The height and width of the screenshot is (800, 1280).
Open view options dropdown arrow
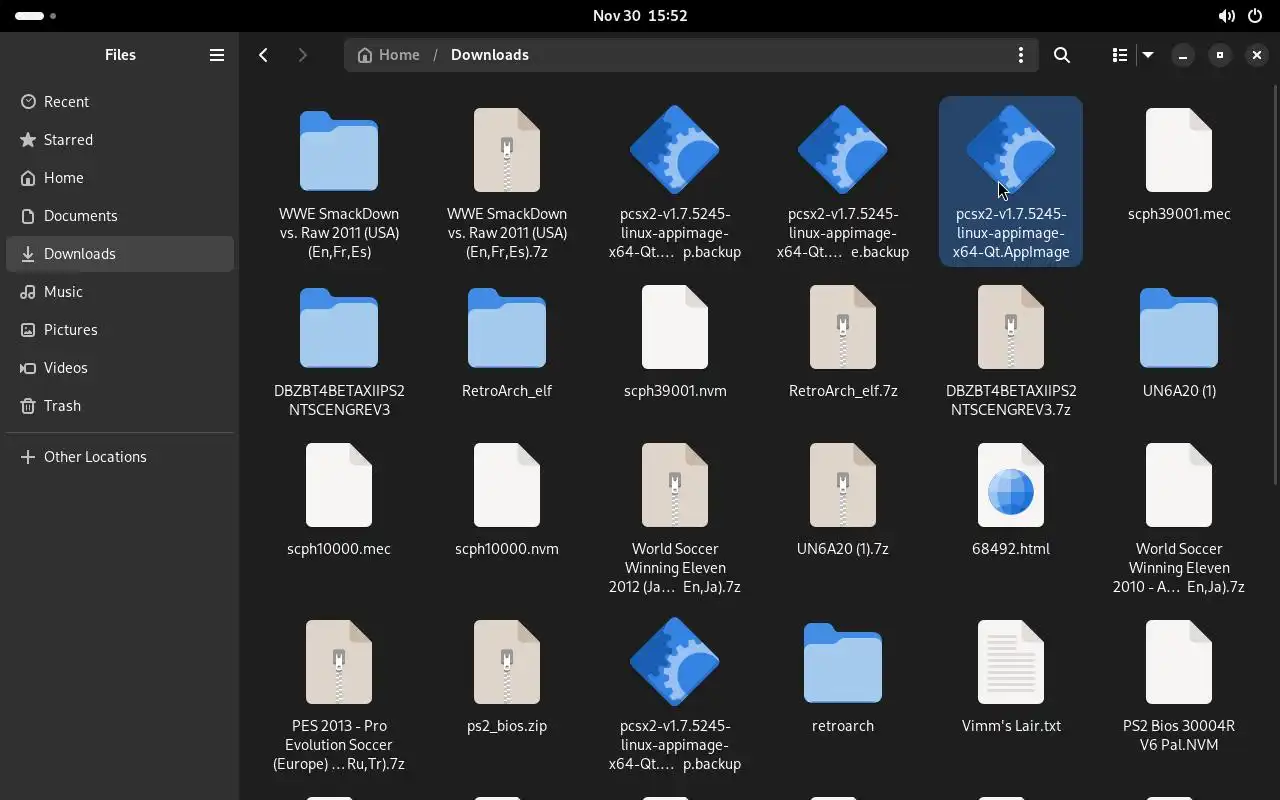click(x=1148, y=55)
